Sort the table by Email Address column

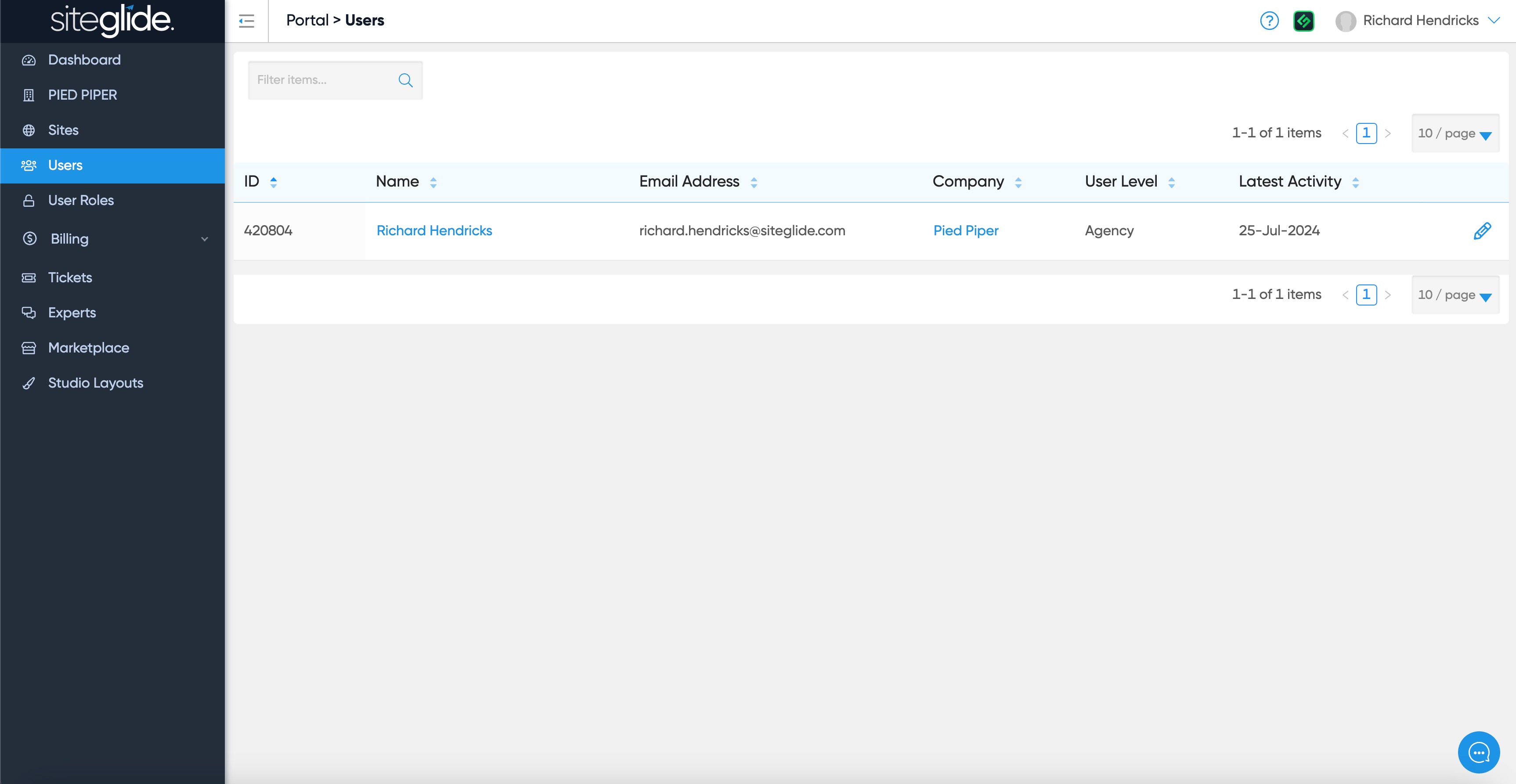(754, 182)
